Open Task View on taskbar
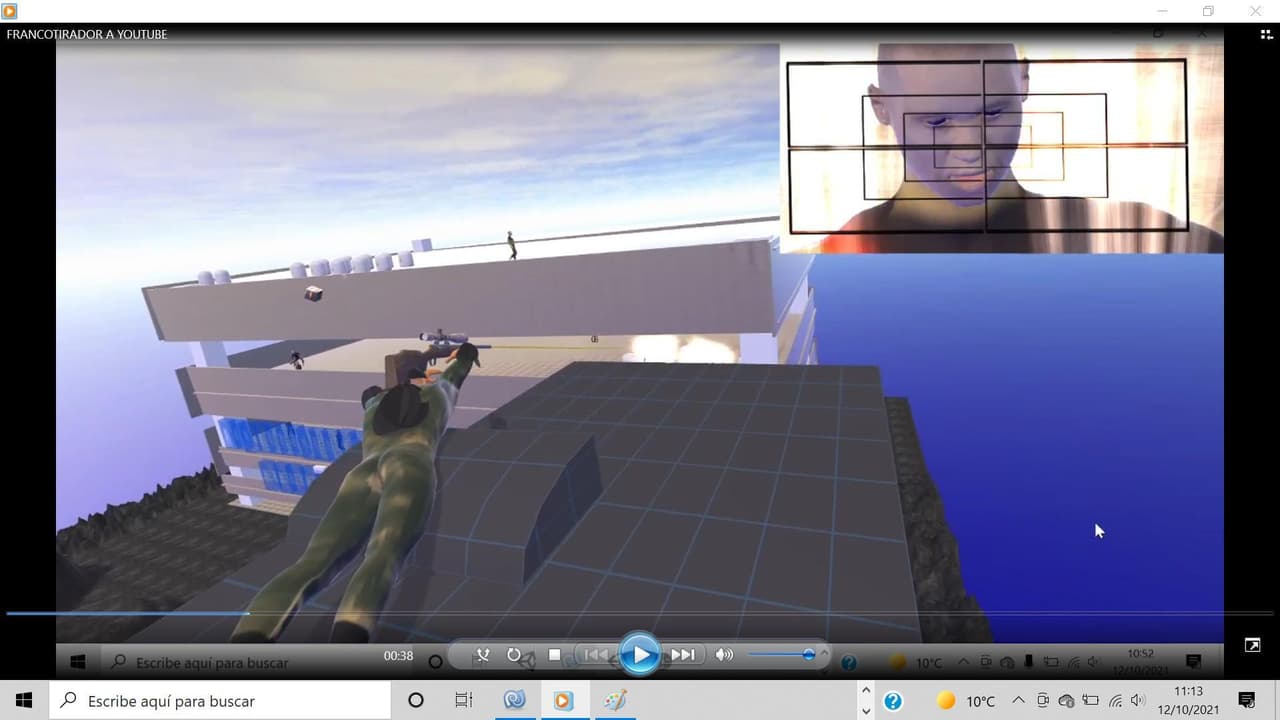 pyautogui.click(x=464, y=701)
